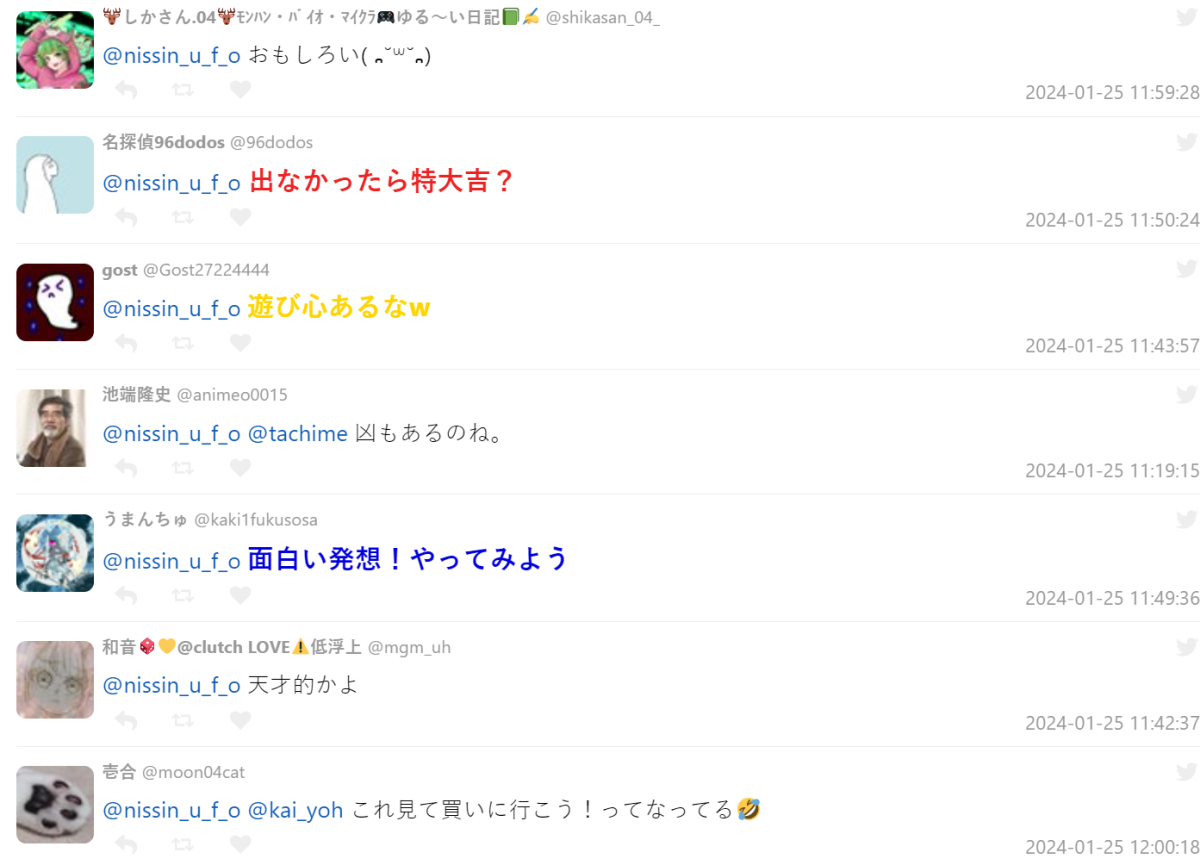The height and width of the screenshot is (865, 1200).
Task: Open gost's ghost avatar image
Action: (55, 302)
